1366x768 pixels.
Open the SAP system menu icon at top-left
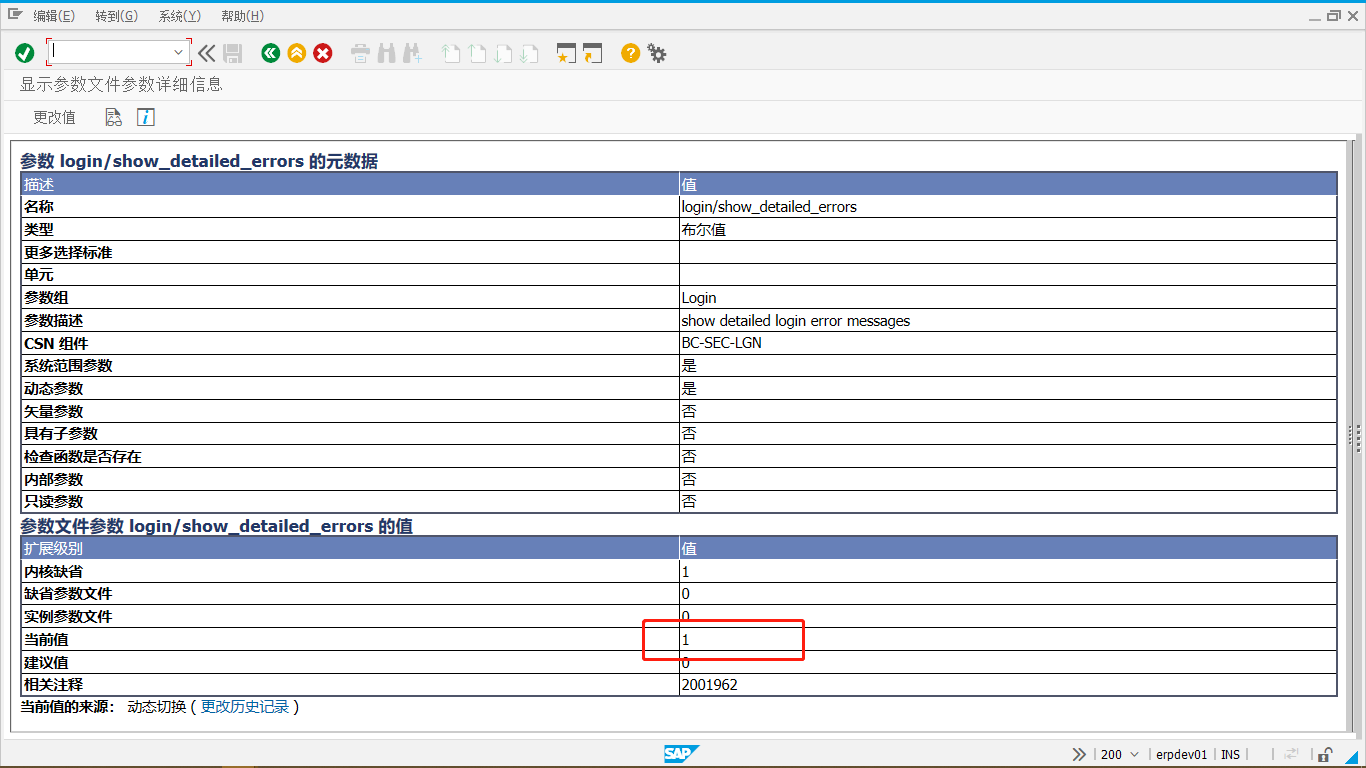(x=14, y=15)
